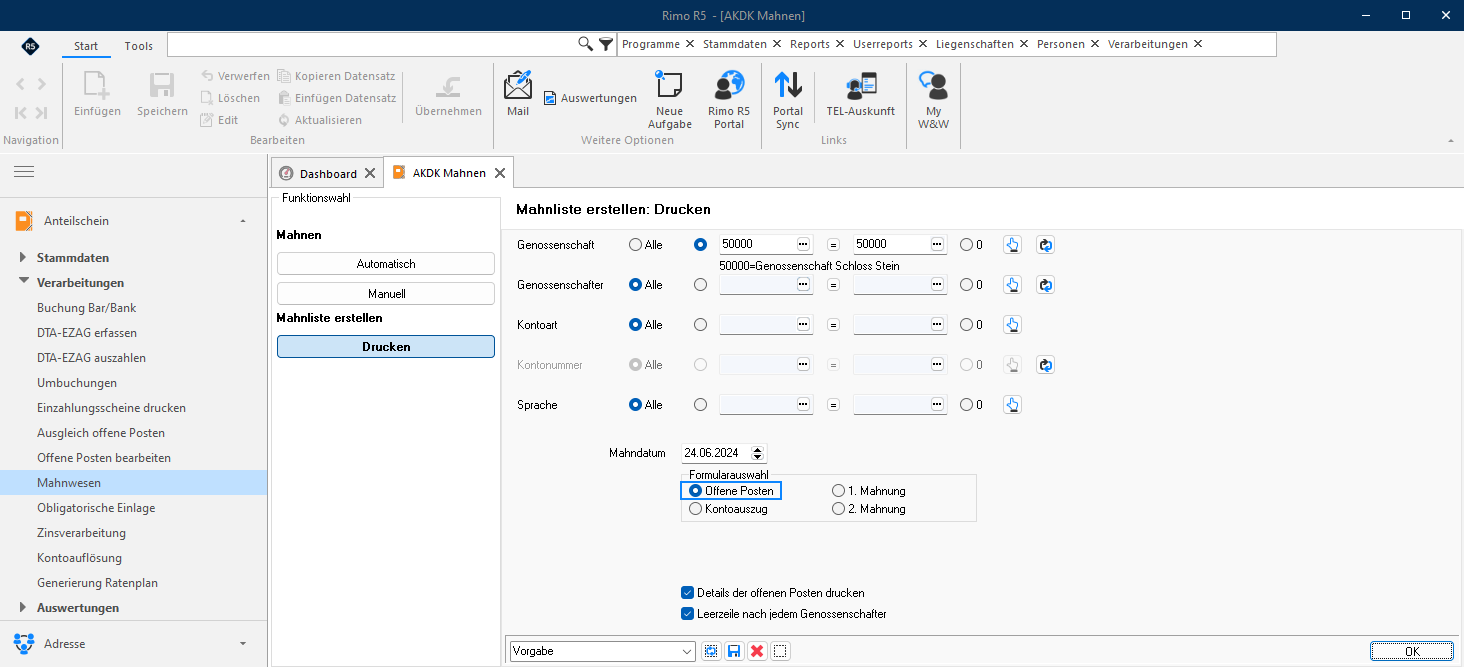
Task: Create a Neue Aufgabe note
Action: [669, 100]
